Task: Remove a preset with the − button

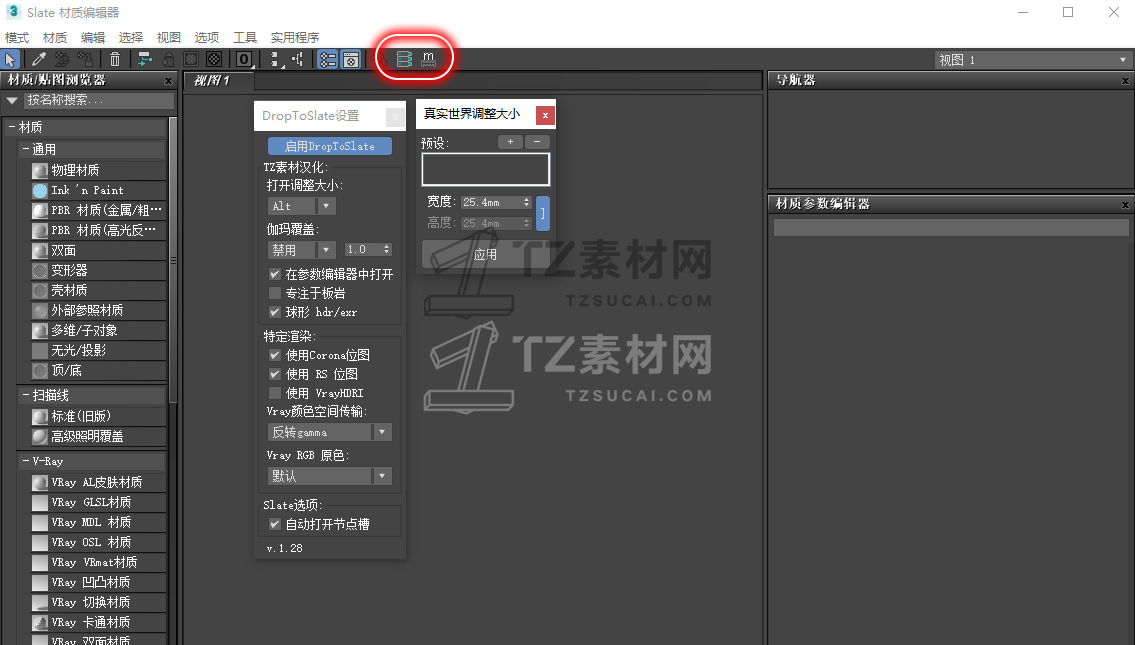Action: coord(537,142)
